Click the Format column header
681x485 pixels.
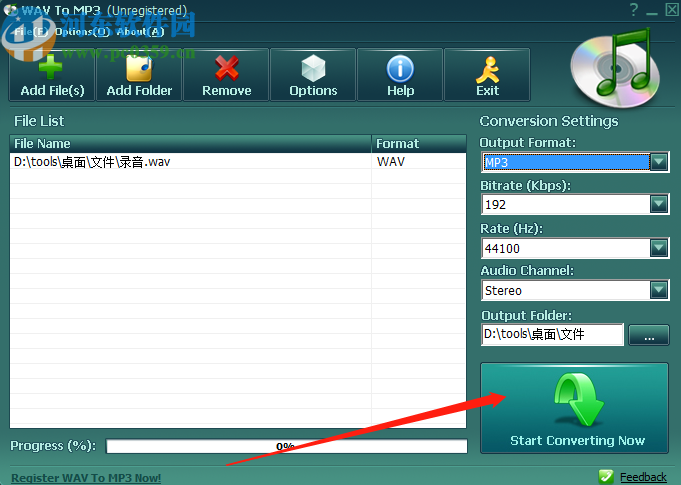pos(419,144)
